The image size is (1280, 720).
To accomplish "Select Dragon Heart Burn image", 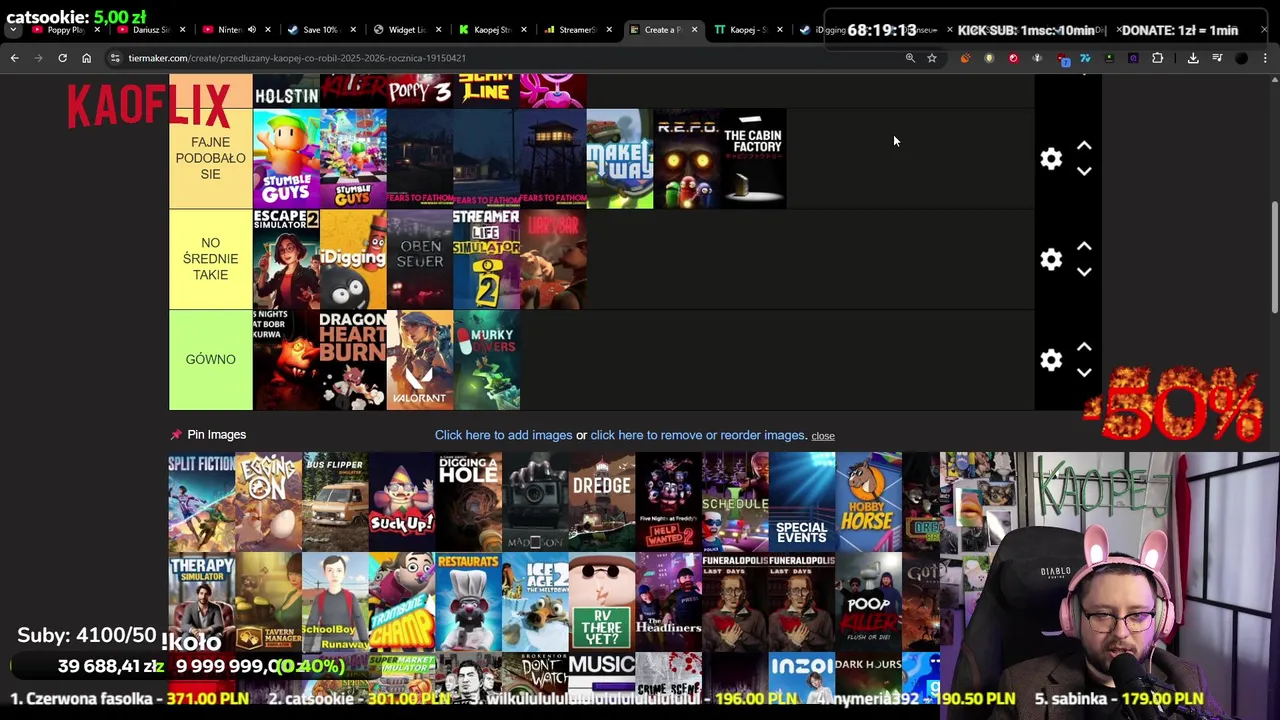I will tap(353, 360).
